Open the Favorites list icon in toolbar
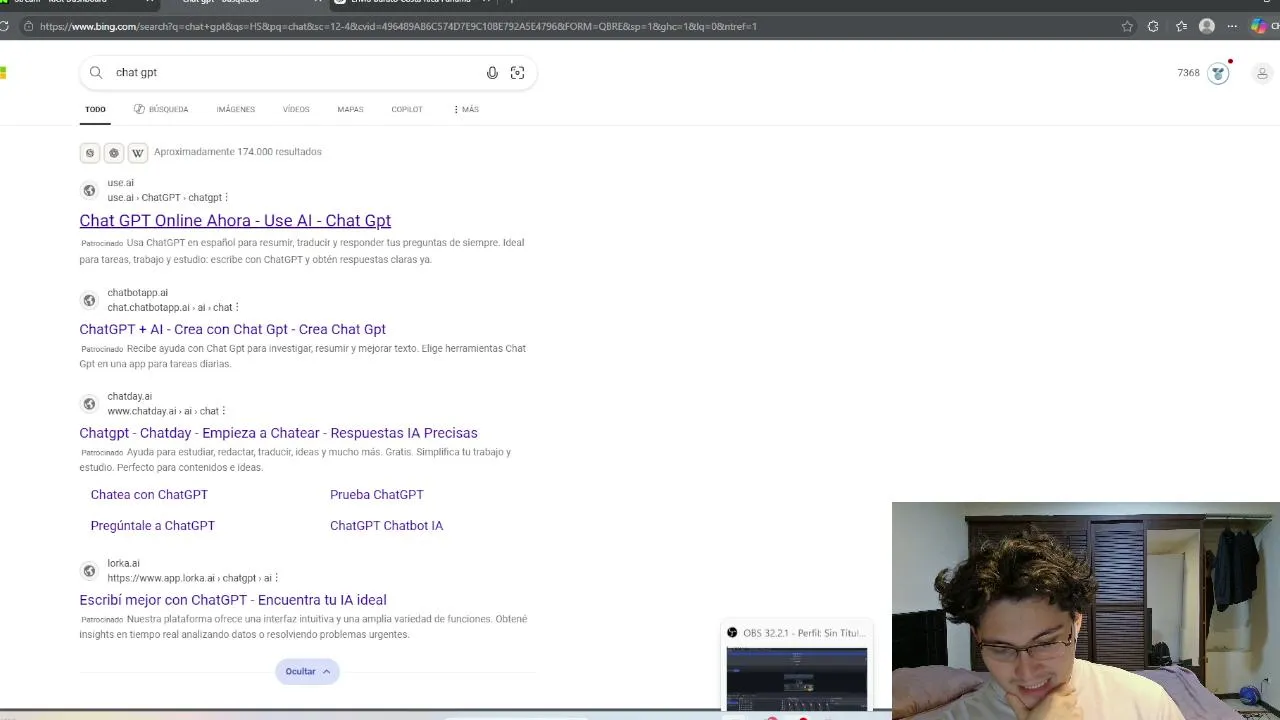This screenshot has width=1280, height=720. point(1181,26)
